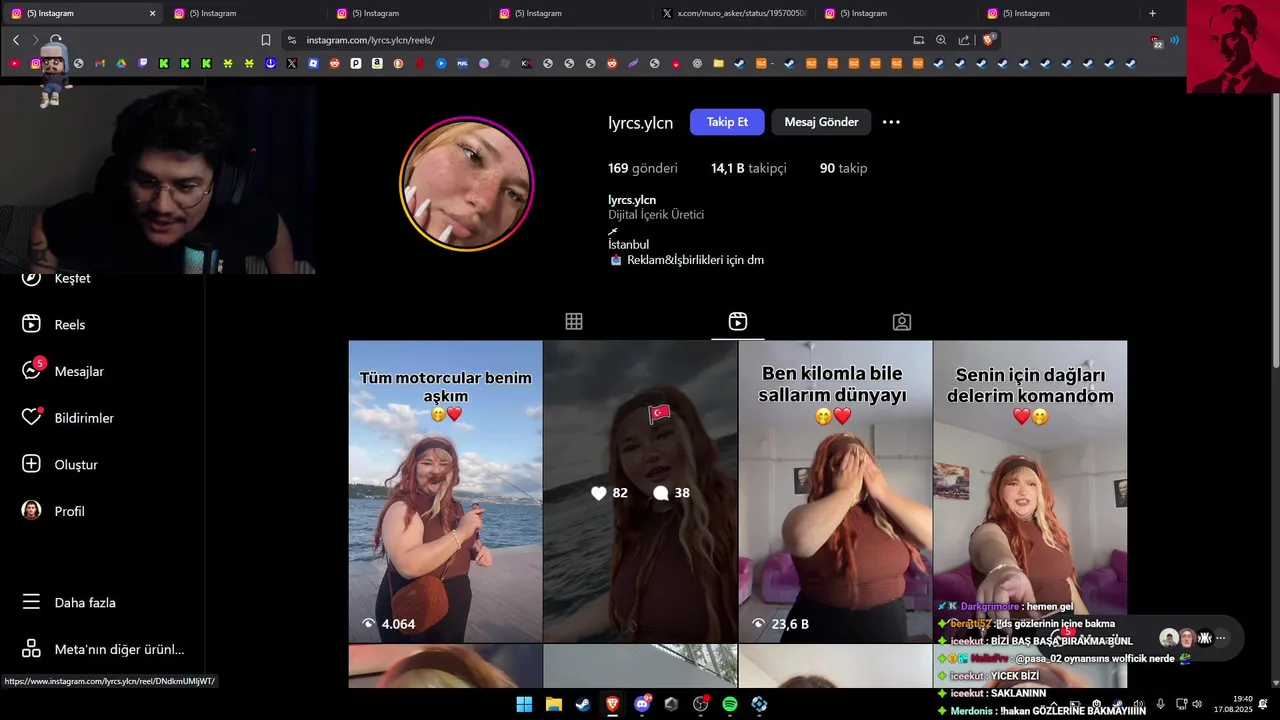Open Bildirimler notifications in the sidebar
The height and width of the screenshot is (720, 1280).
(x=70, y=418)
